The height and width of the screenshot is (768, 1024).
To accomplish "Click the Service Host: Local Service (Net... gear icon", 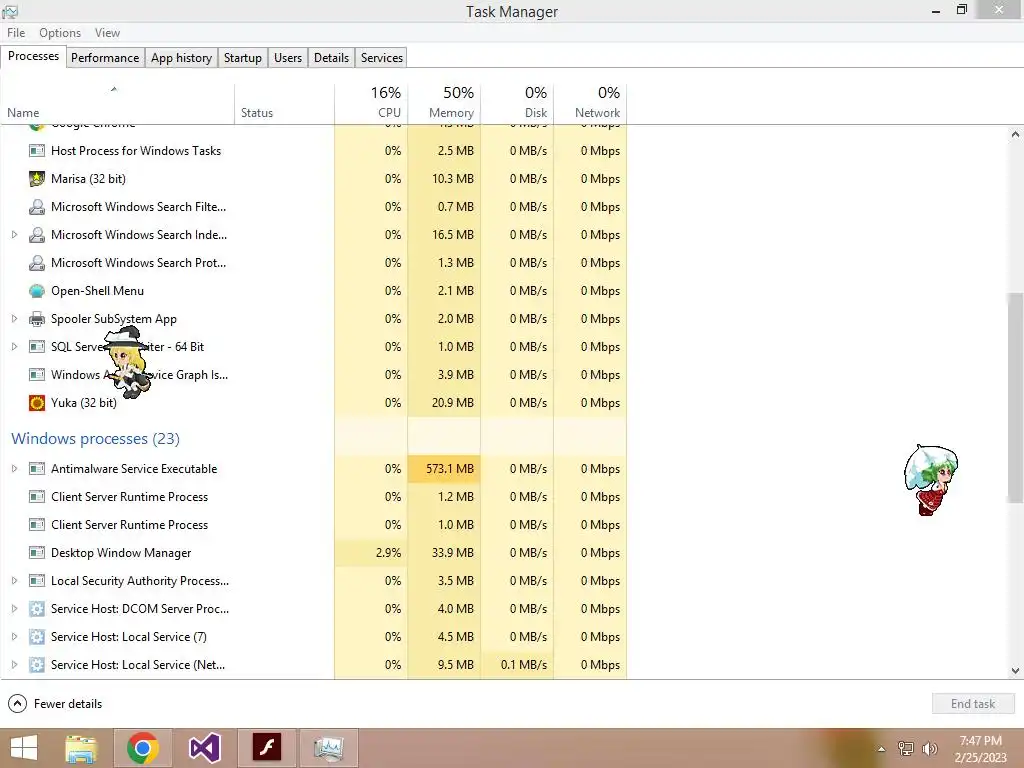I will (x=37, y=665).
